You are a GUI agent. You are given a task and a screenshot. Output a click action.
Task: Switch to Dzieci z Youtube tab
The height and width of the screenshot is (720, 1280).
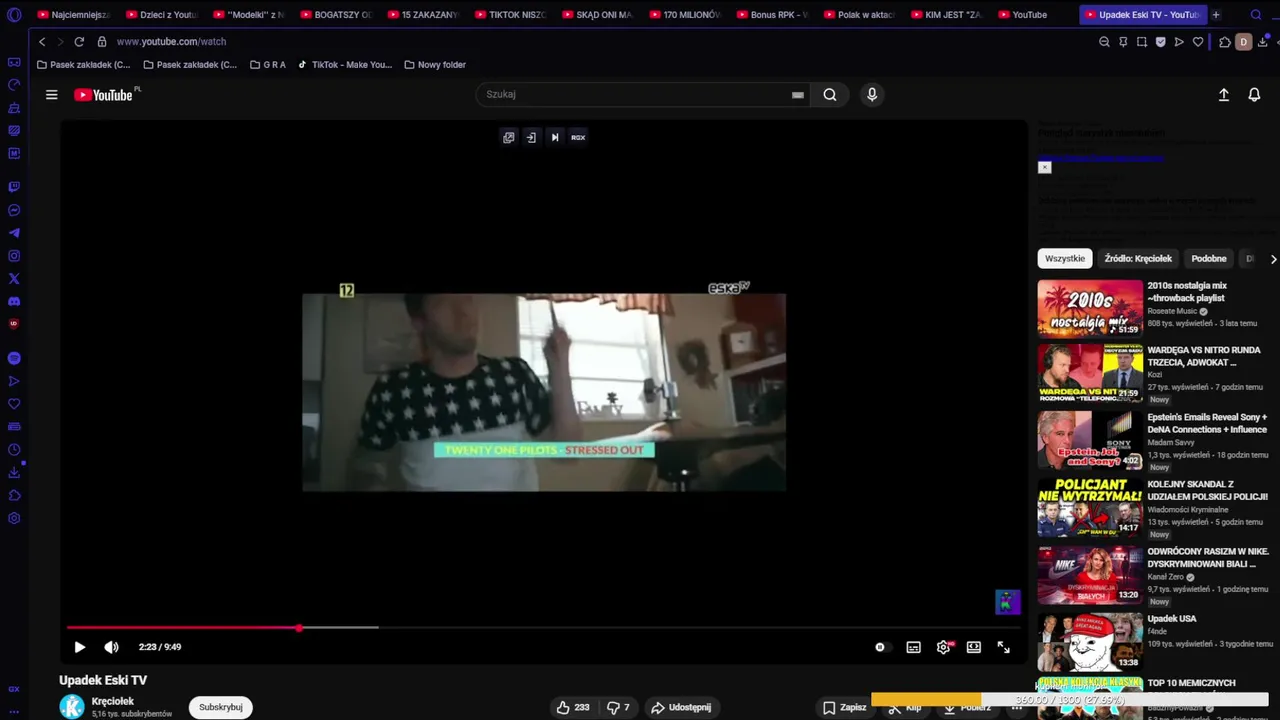[x=161, y=15]
